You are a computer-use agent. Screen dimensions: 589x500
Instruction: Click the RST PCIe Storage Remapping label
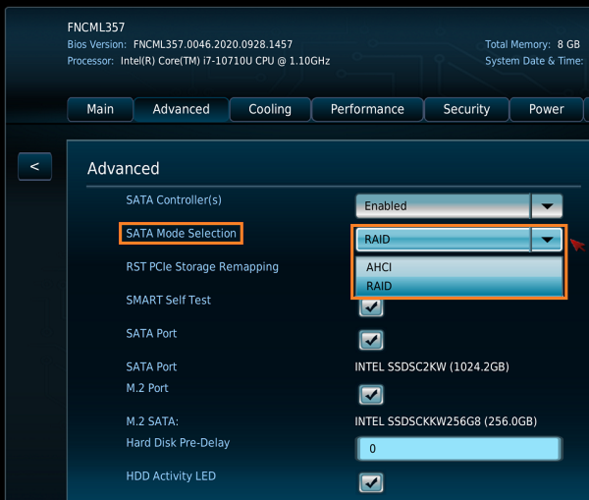[202, 267]
